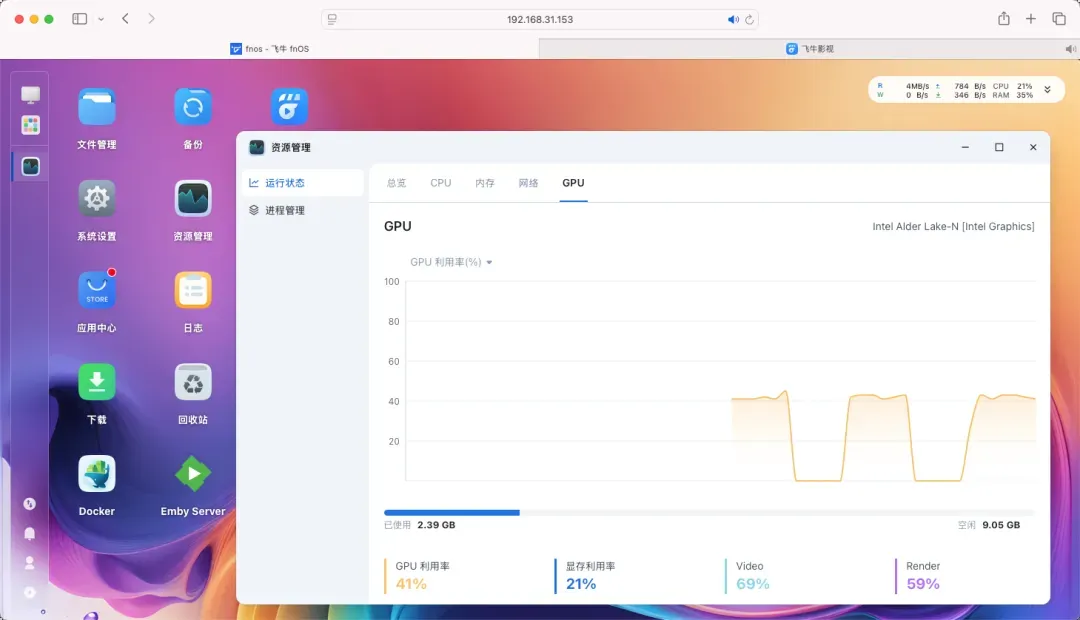The width and height of the screenshot is (1080, 620).
Task: Click the Safari share button
Action: (x=1004, y=19)
